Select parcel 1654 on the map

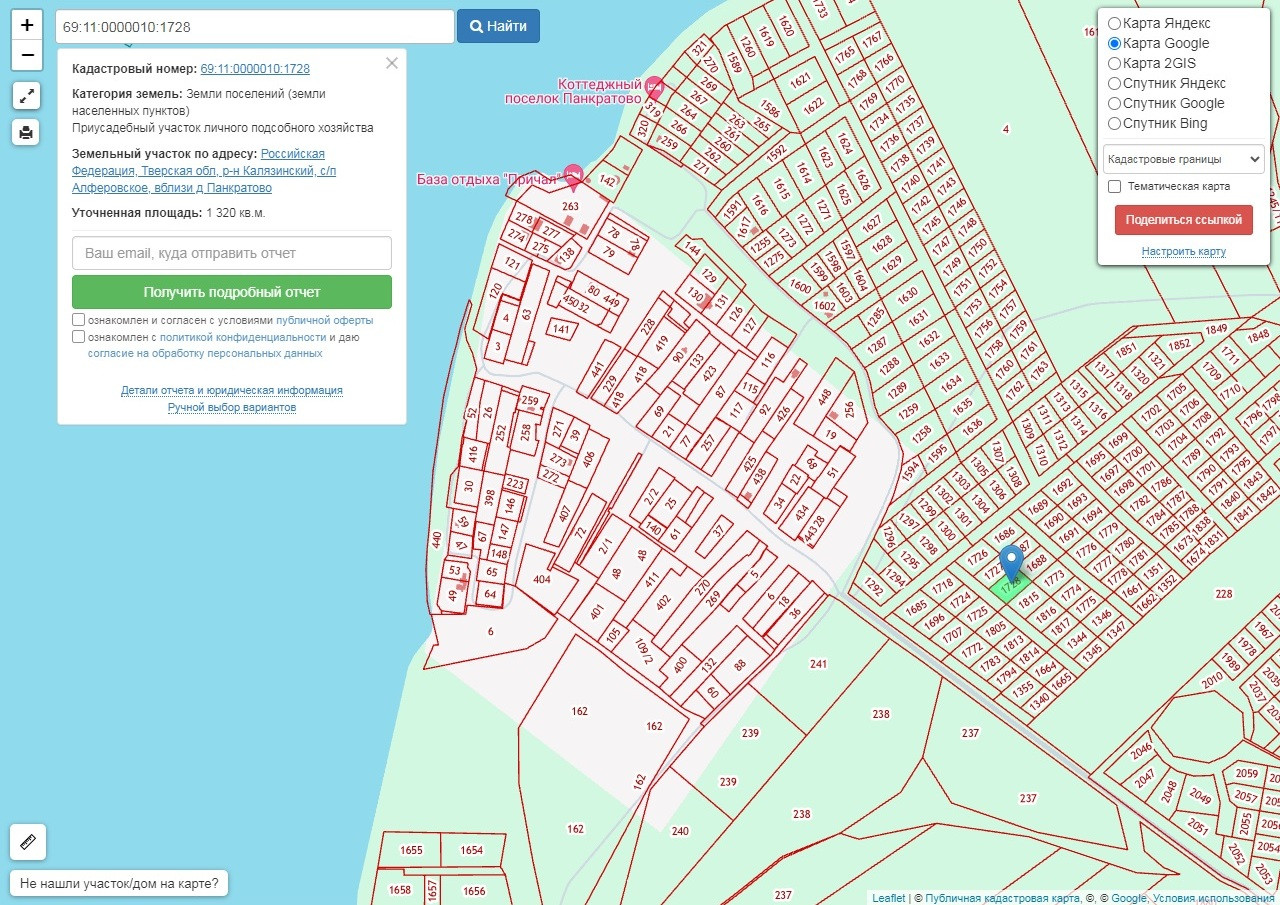[x=472, y=851]
